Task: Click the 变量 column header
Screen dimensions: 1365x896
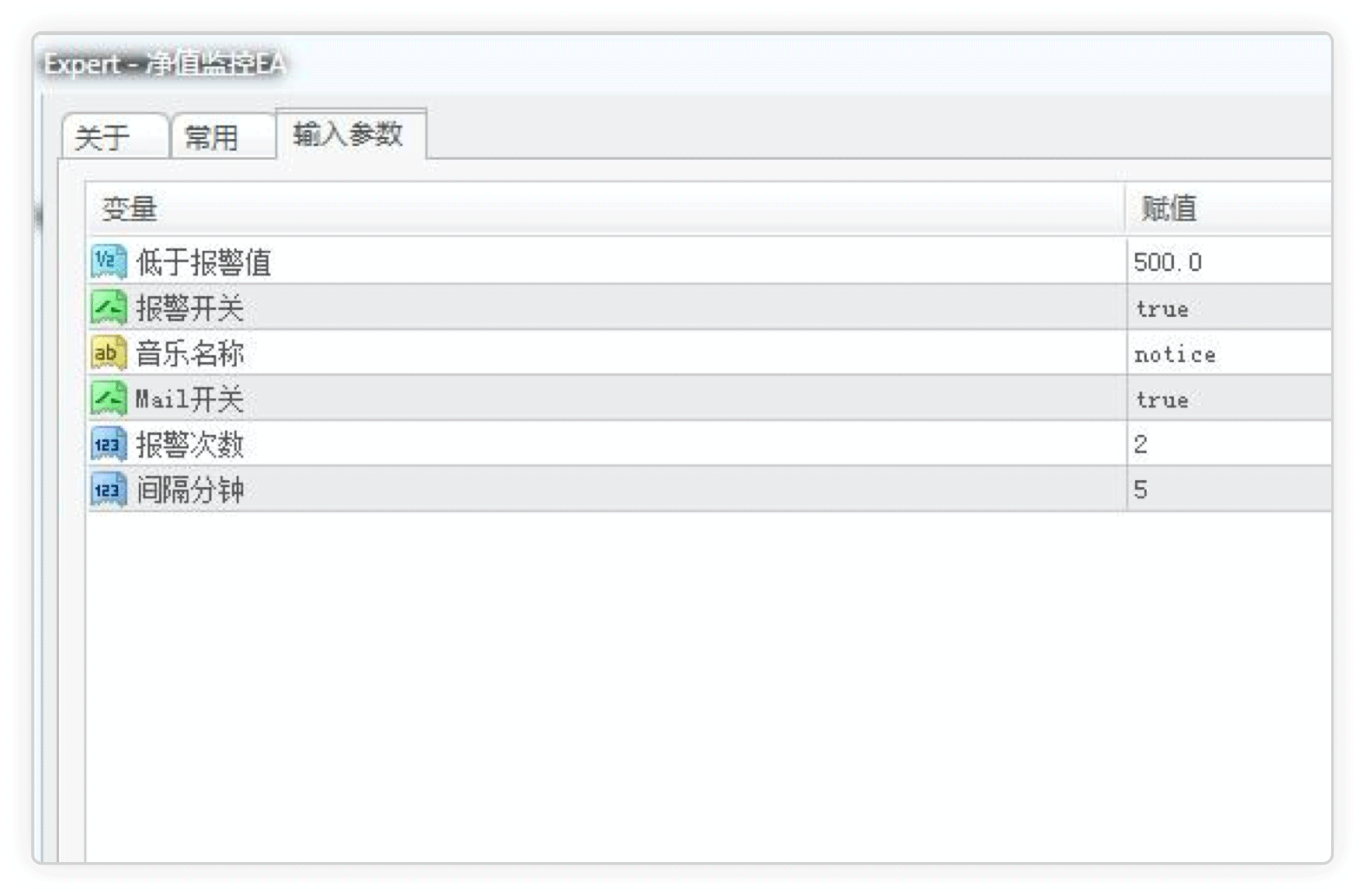Action: pos(606,208)
